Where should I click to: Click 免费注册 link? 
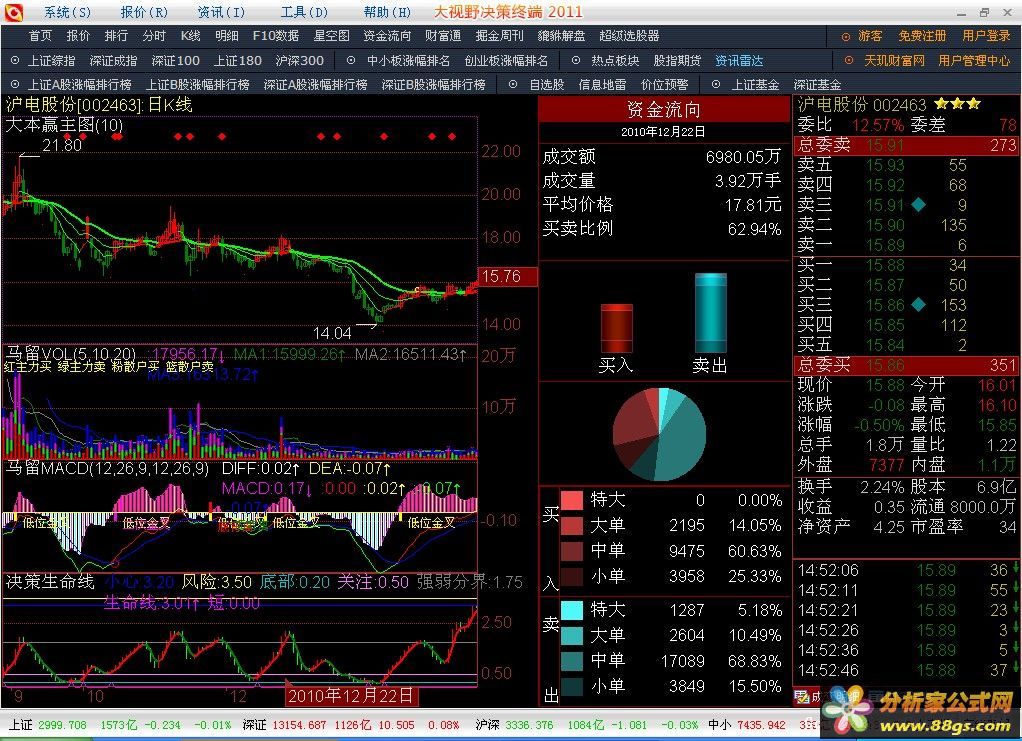922,36
